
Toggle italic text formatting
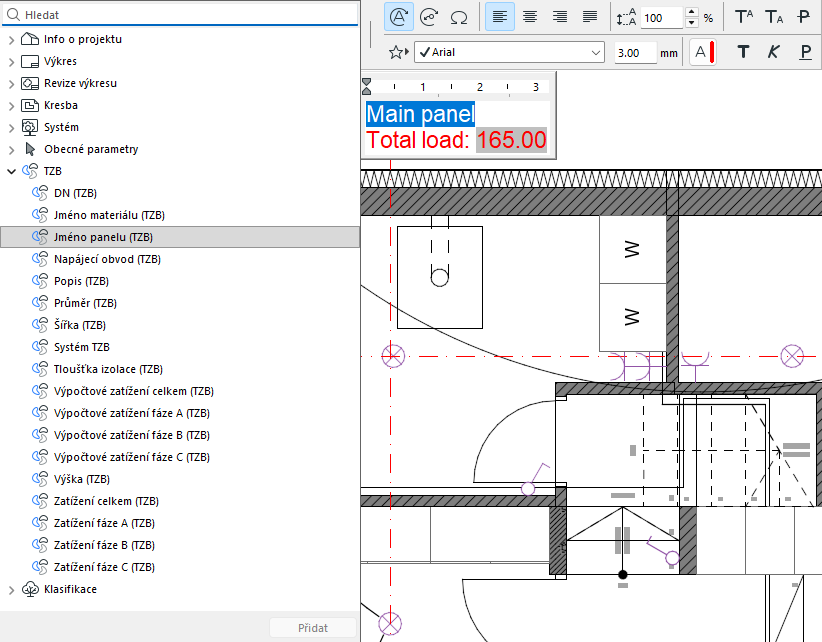(773, 52)
